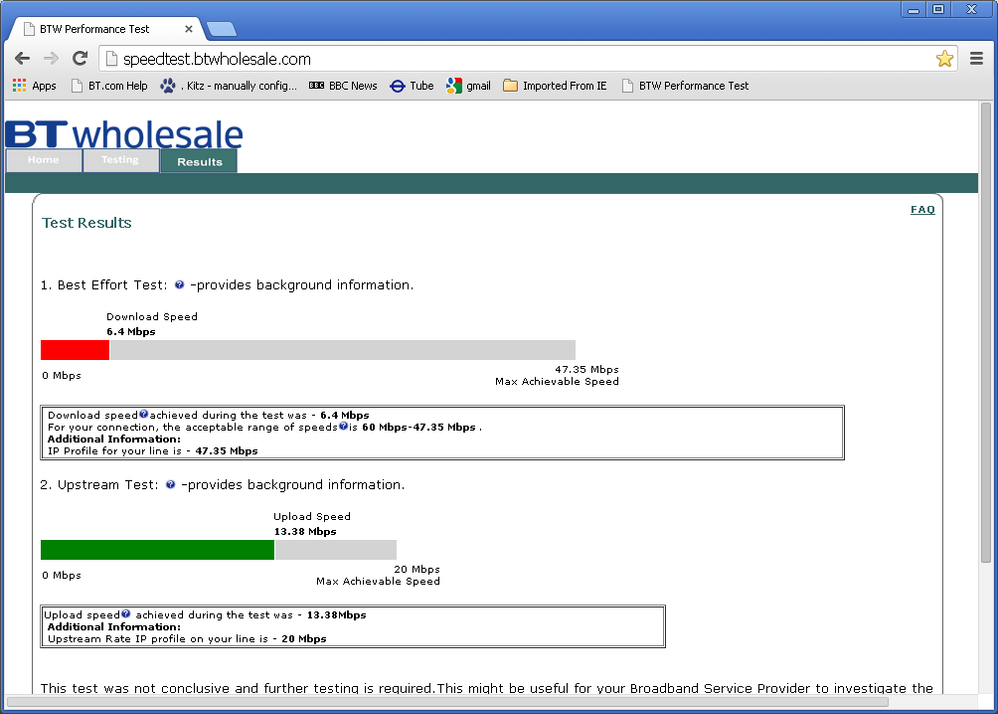
Task: Switch to the Home tab
Action: pyautogui.click(x=43, y=160)
